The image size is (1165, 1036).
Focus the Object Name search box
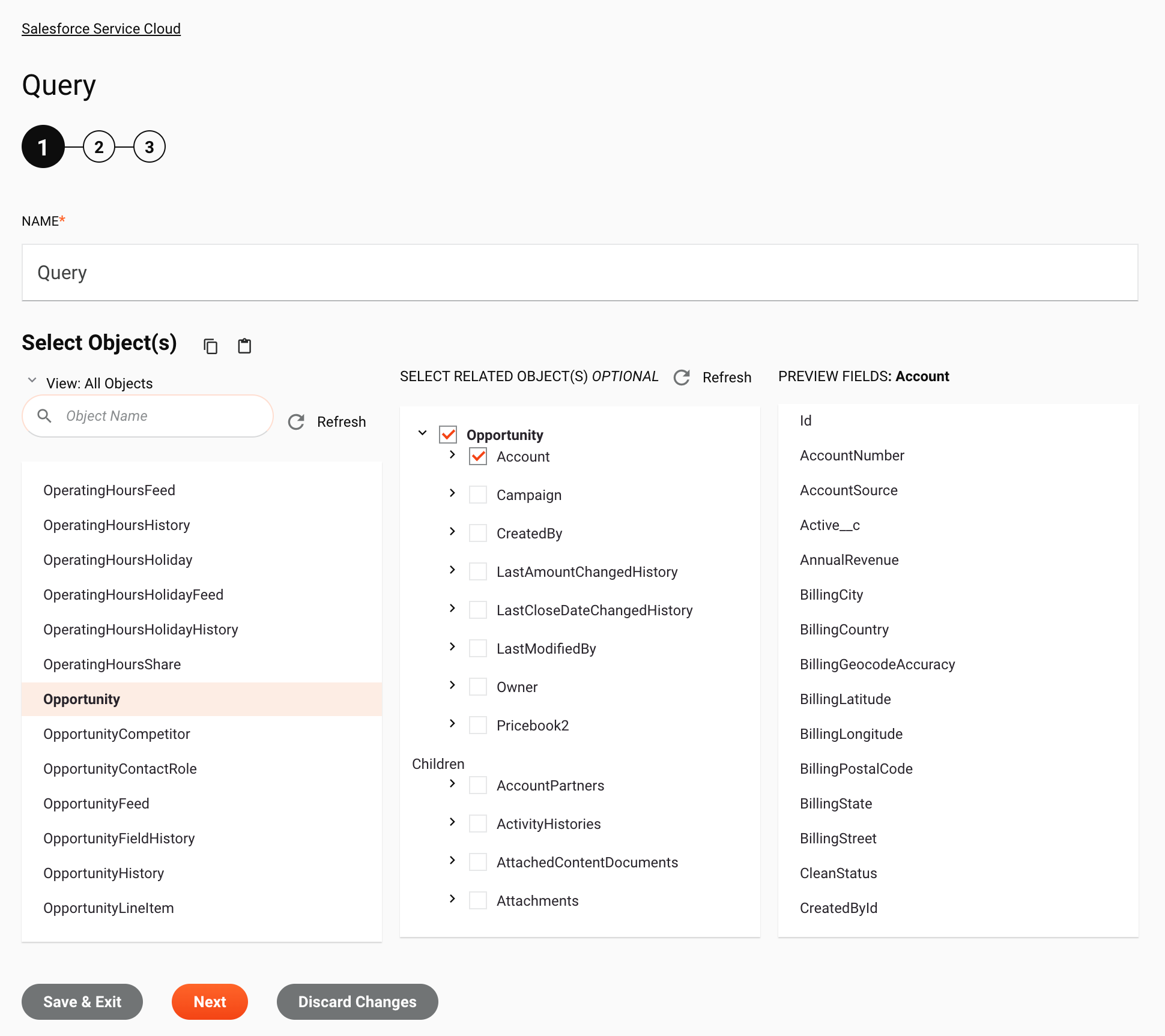click(148, 415)
